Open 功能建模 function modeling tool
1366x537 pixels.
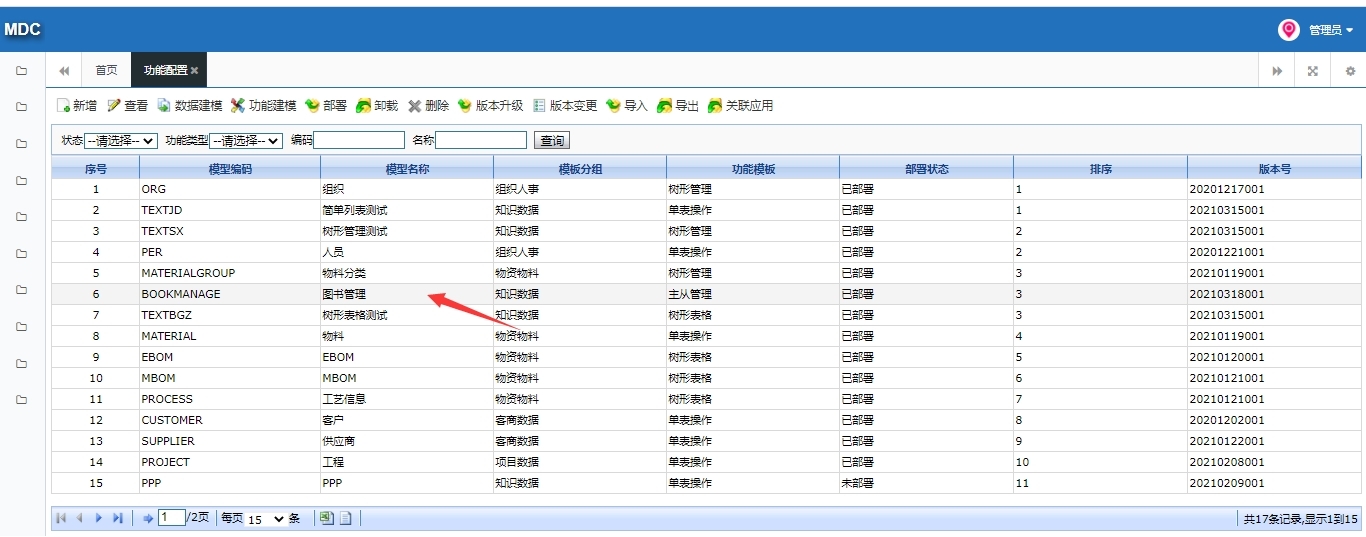[x=263, y=106]
